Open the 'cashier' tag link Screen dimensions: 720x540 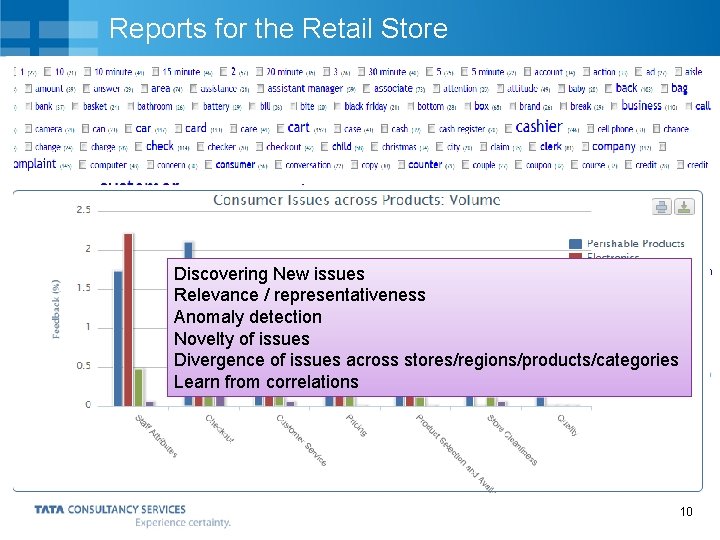tap(539, 126)
